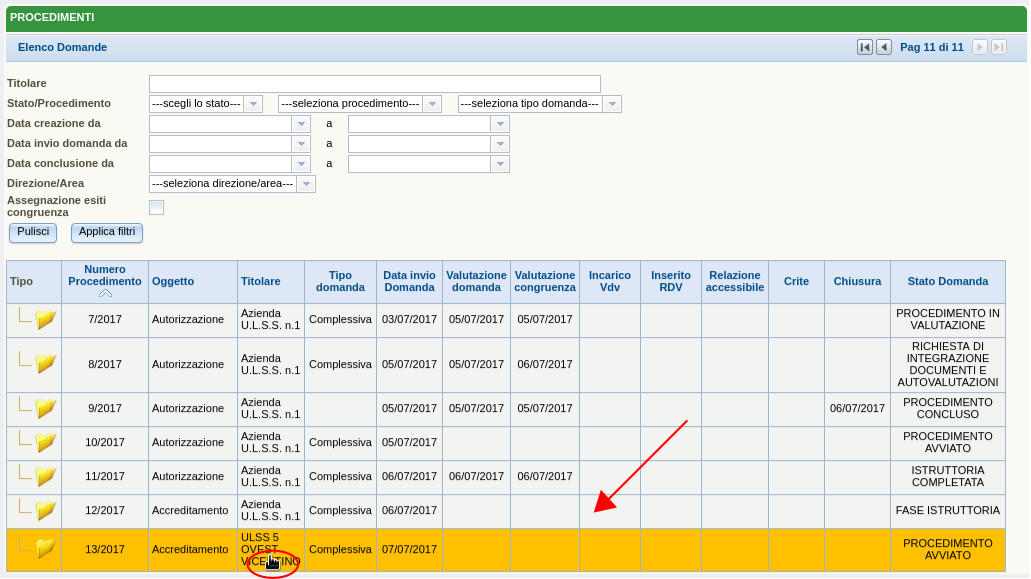Open the 'seleziona procedimento' dropdown
Screen dimensions: 1031x579
point(432,104)
